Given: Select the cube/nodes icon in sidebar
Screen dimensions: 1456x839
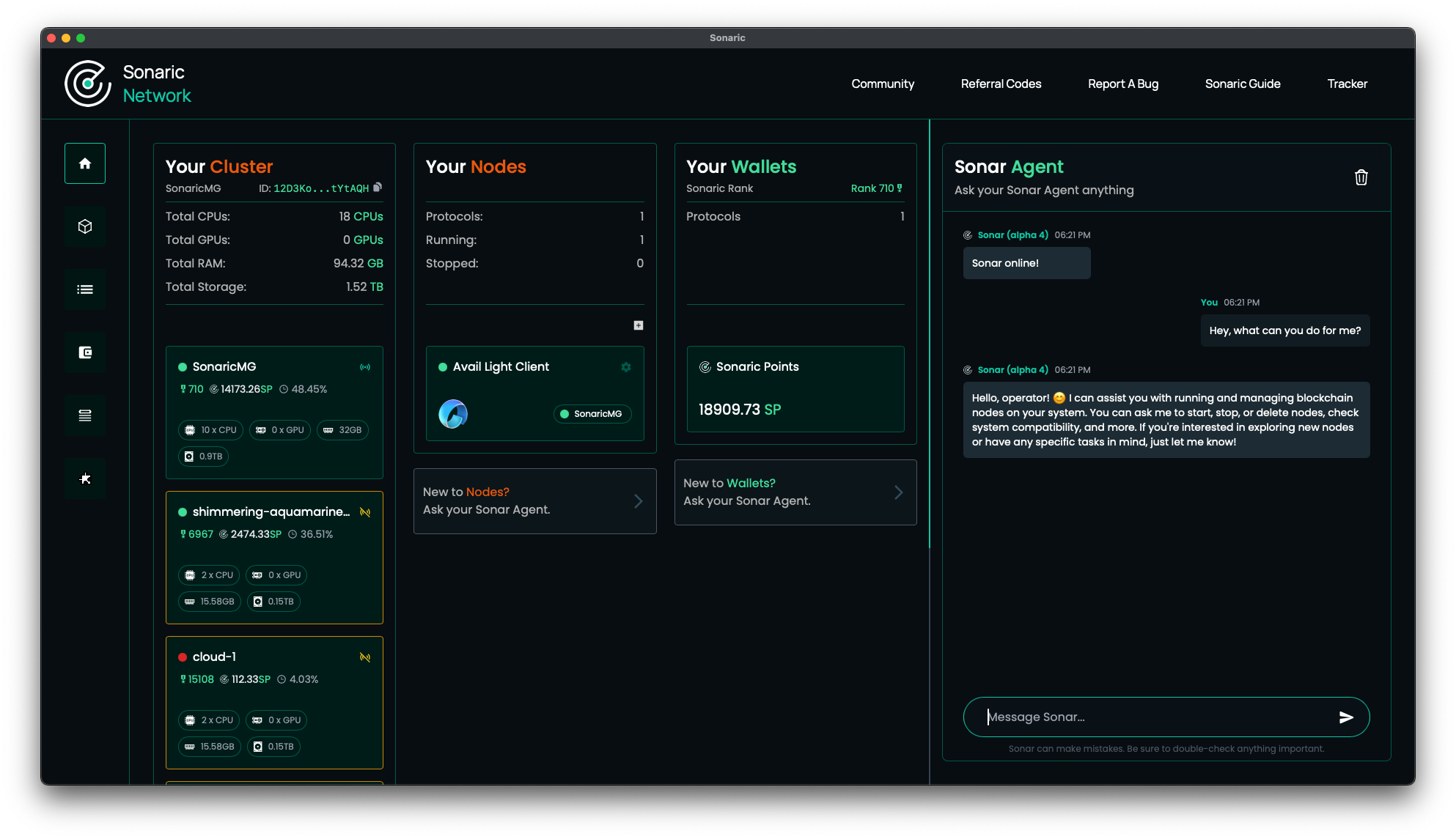Looking at the screenshot, I should (85, 226).
